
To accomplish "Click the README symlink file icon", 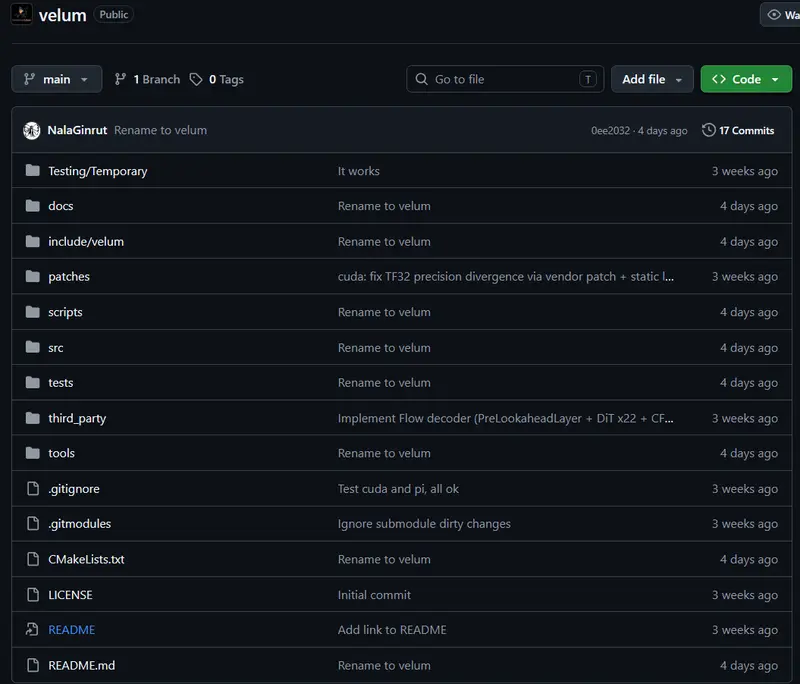I will 32,629.
